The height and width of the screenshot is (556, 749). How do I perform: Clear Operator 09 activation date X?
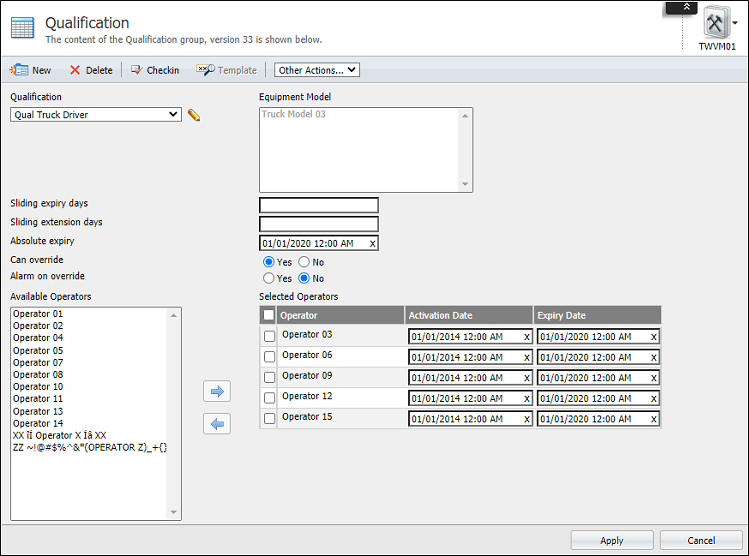pos(527,378)
